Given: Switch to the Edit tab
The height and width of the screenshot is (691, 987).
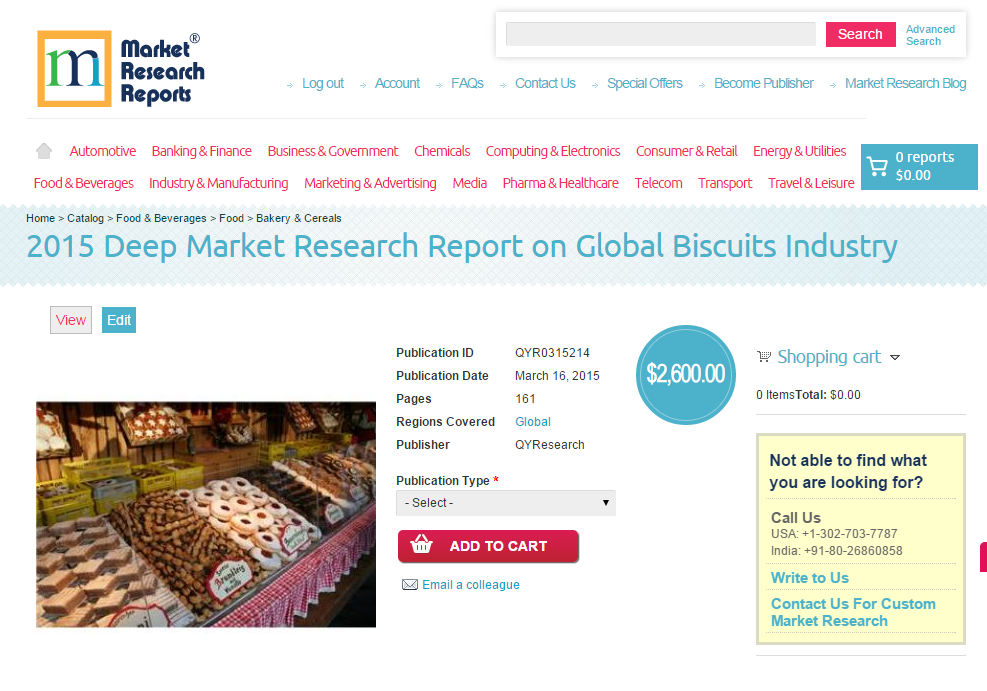Looking at the screenshot, I should pyautogui.click(x=118, y=320).
